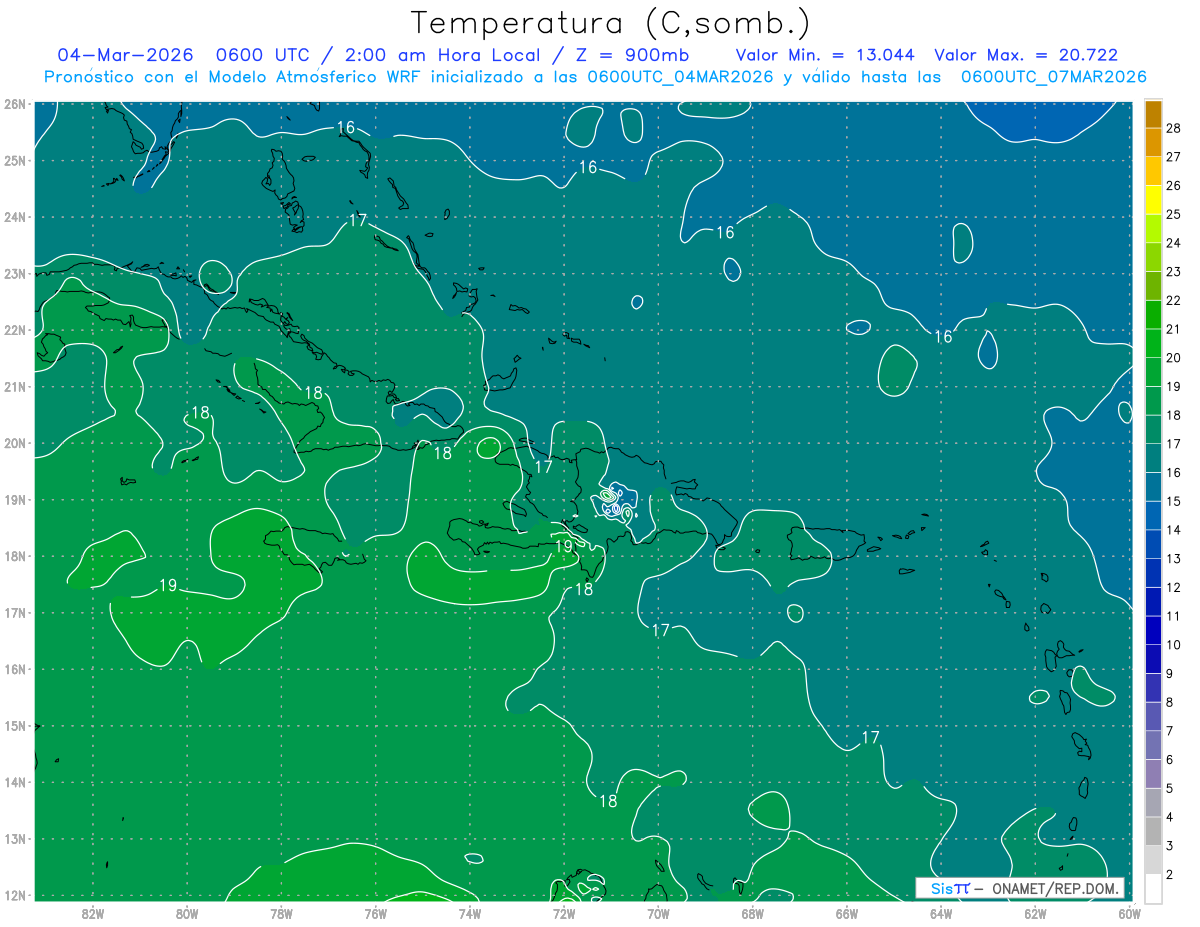Click the 20N latitude axis label
This screenshot has width=1200, height=927.
point(15,443)
